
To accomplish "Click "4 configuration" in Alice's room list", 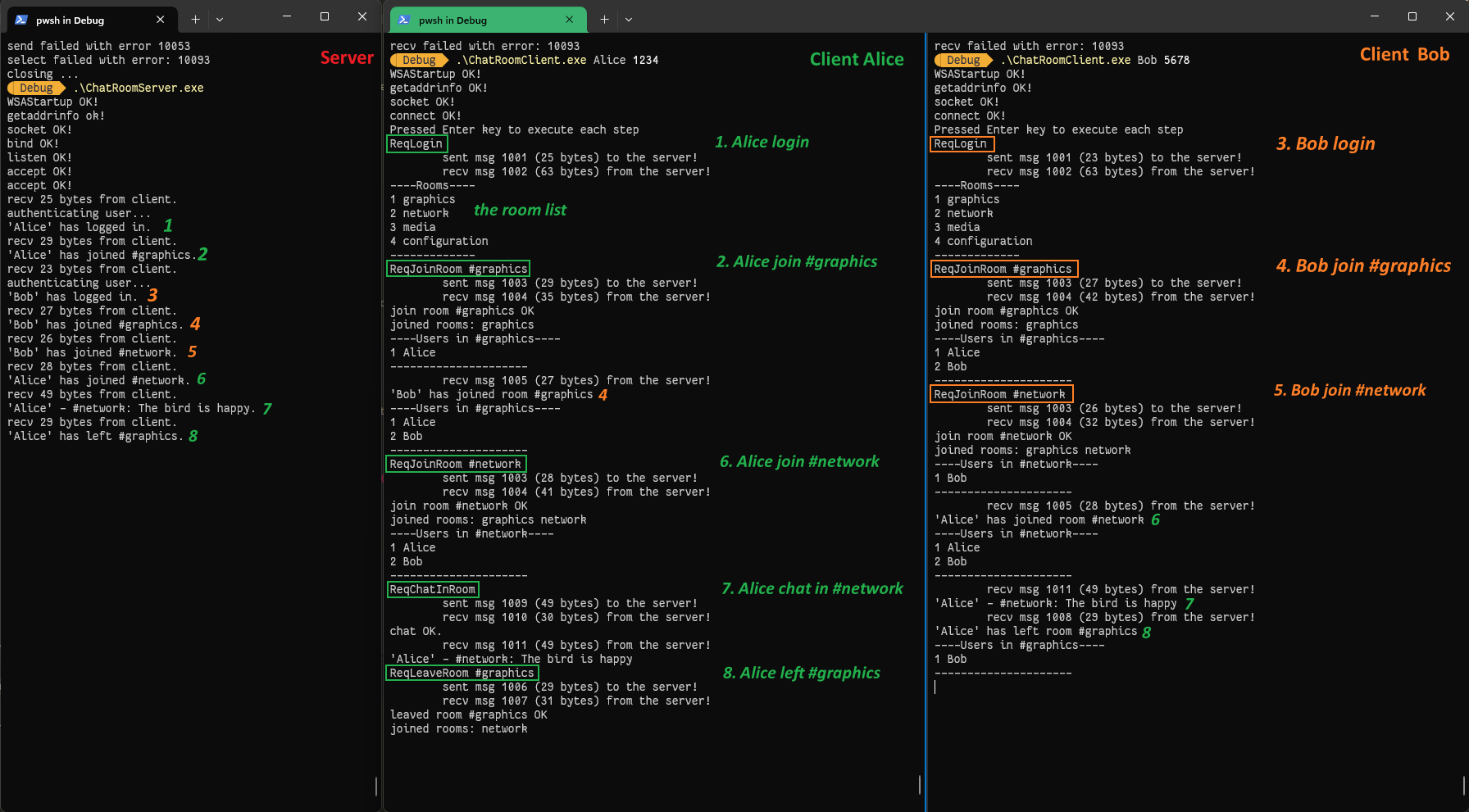I will (439, 241).
